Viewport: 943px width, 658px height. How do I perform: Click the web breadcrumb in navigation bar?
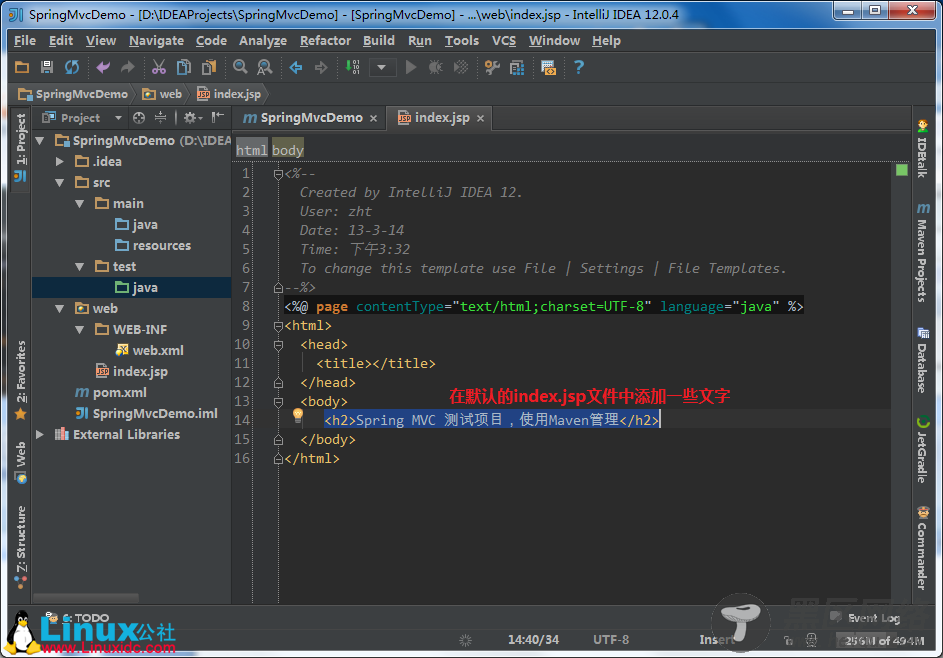click(162, 94)
